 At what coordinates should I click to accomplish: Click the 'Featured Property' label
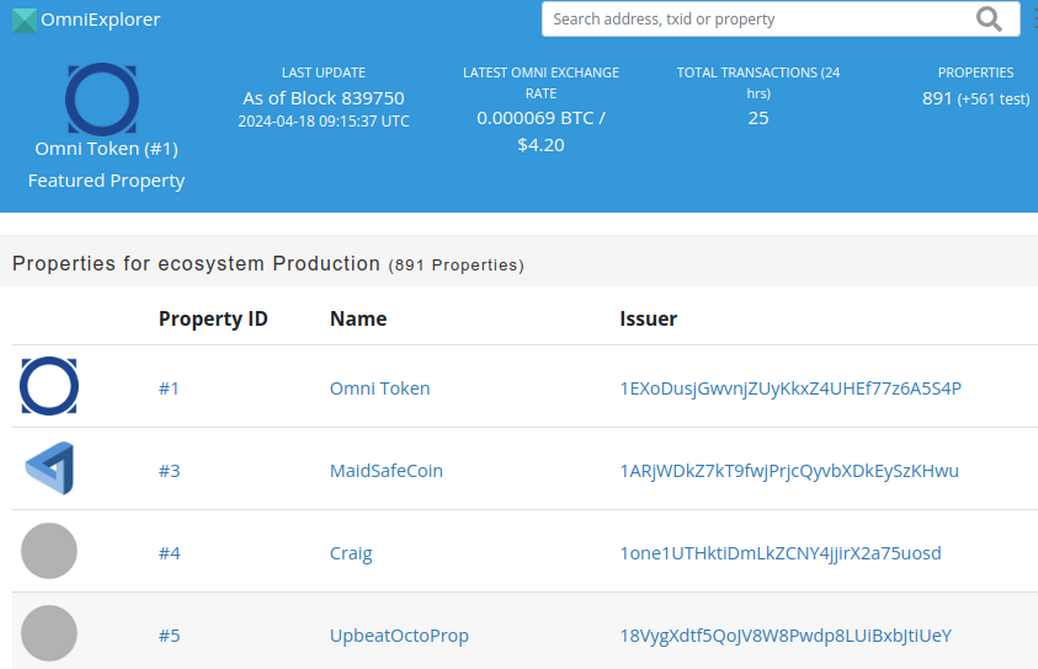click(x=107, y=181)
